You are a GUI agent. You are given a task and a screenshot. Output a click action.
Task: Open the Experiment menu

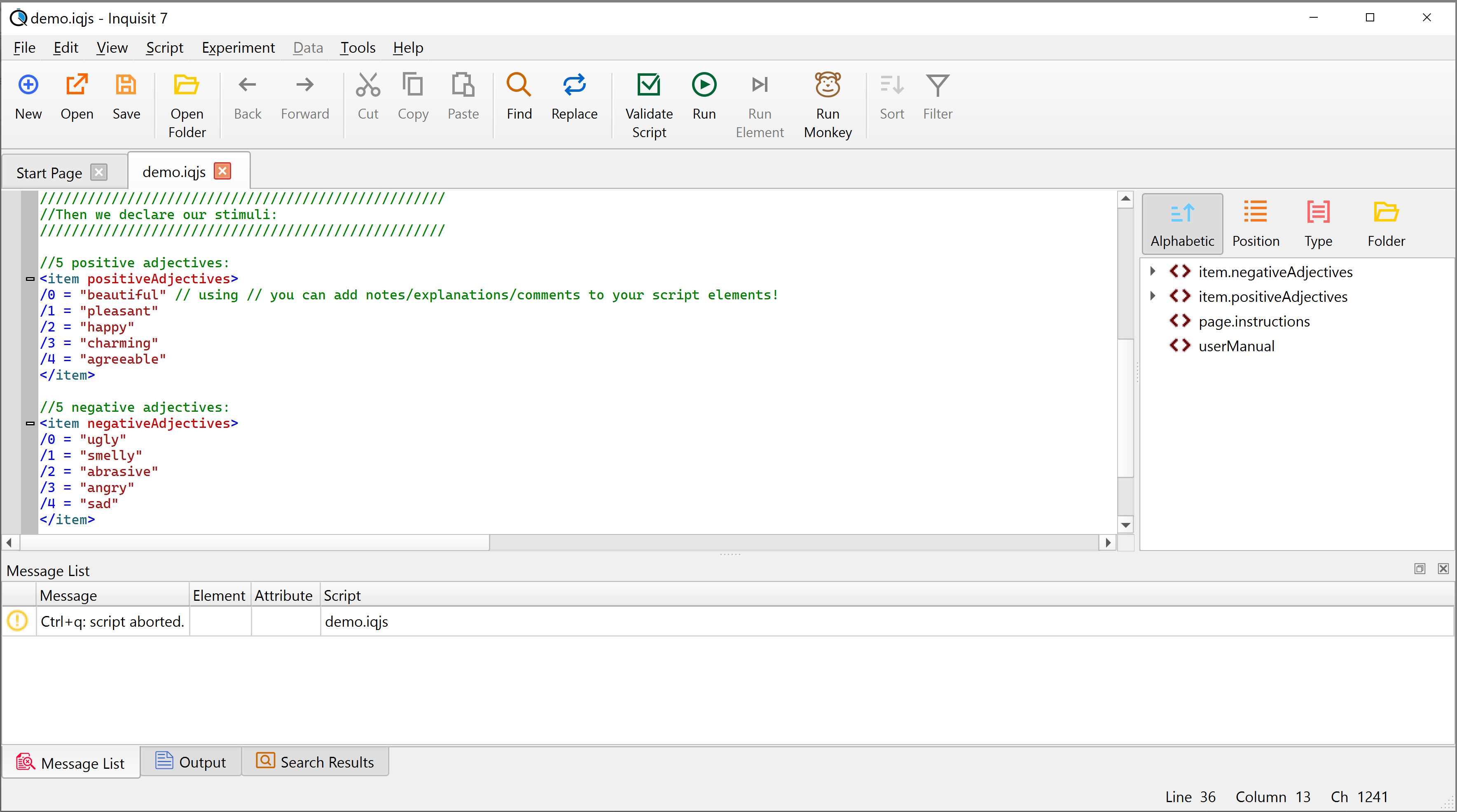238,48
